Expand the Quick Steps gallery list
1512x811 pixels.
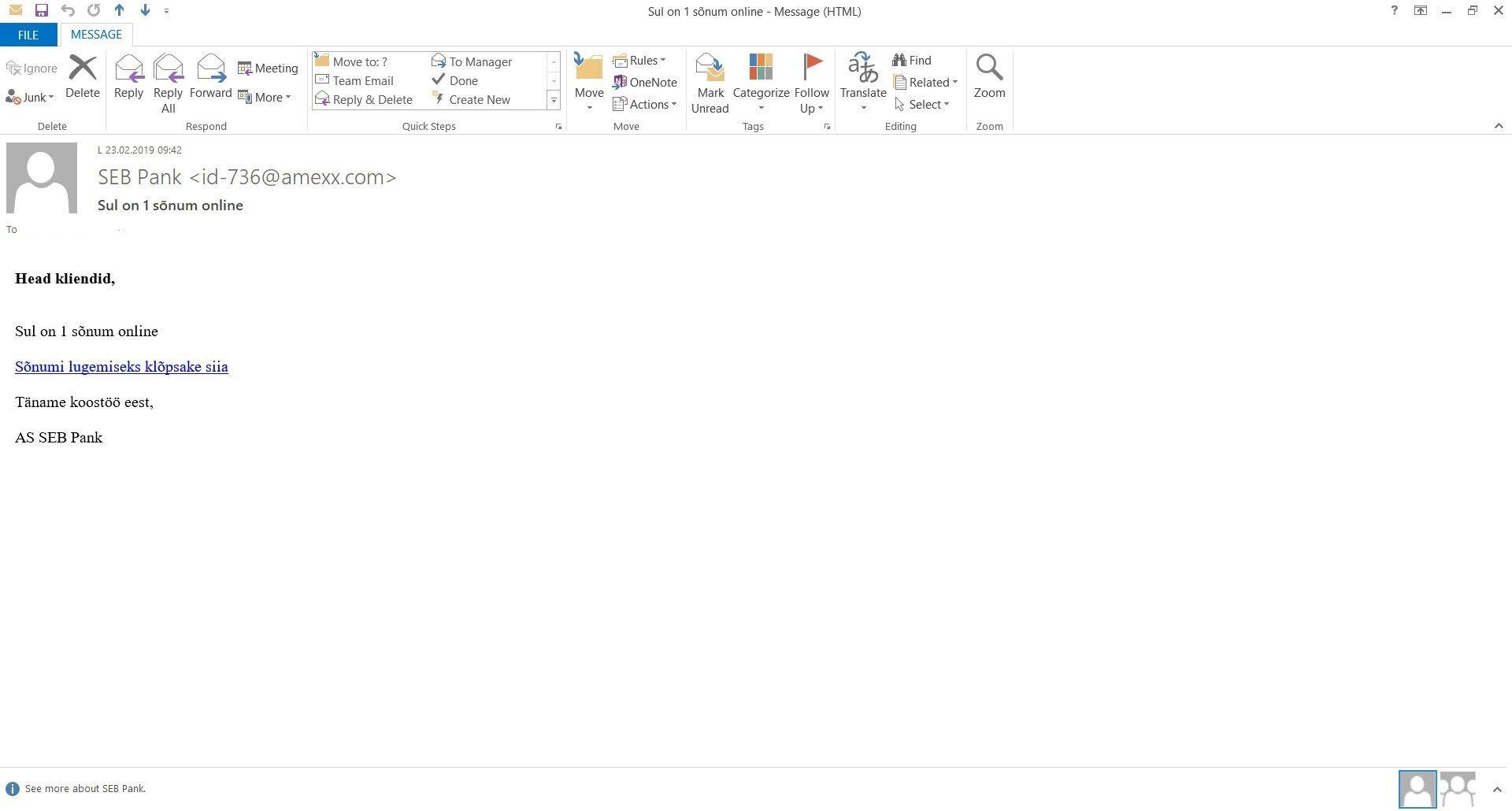click(554, 100)
